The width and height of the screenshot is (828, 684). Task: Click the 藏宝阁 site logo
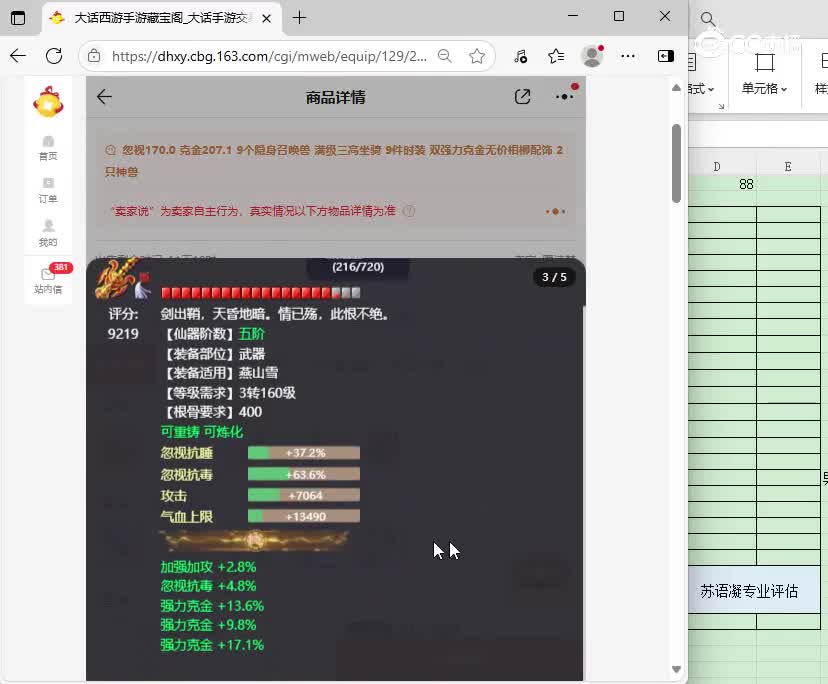point(48,102)
